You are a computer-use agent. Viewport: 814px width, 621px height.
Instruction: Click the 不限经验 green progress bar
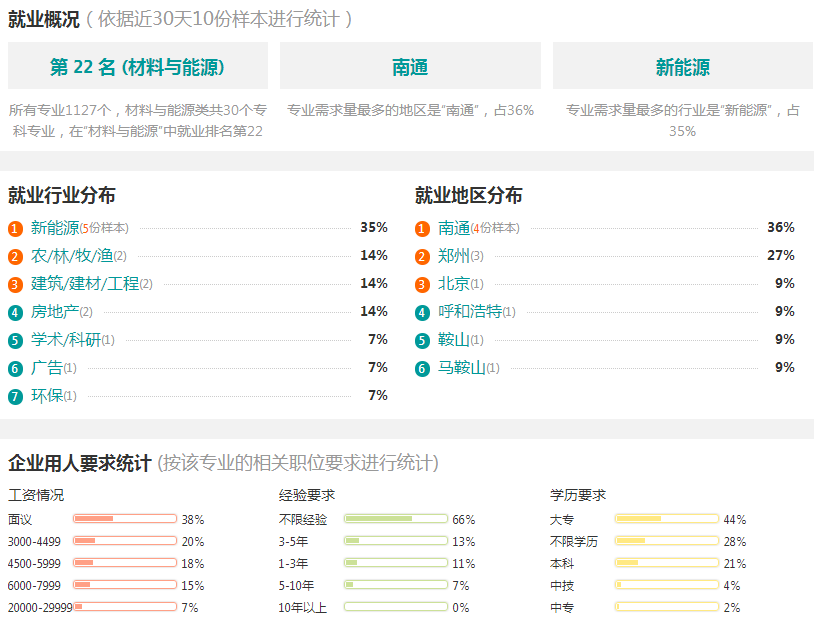tap(396, 519)
